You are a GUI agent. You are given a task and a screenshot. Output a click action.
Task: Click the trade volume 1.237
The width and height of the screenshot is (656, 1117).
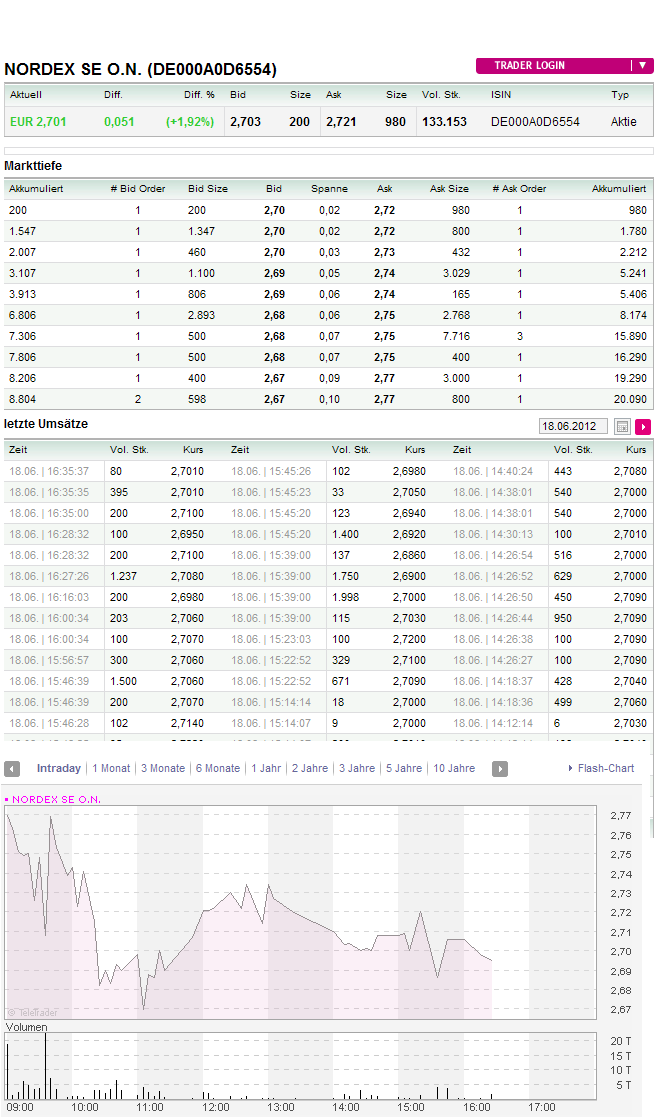[x=123, y=576]
